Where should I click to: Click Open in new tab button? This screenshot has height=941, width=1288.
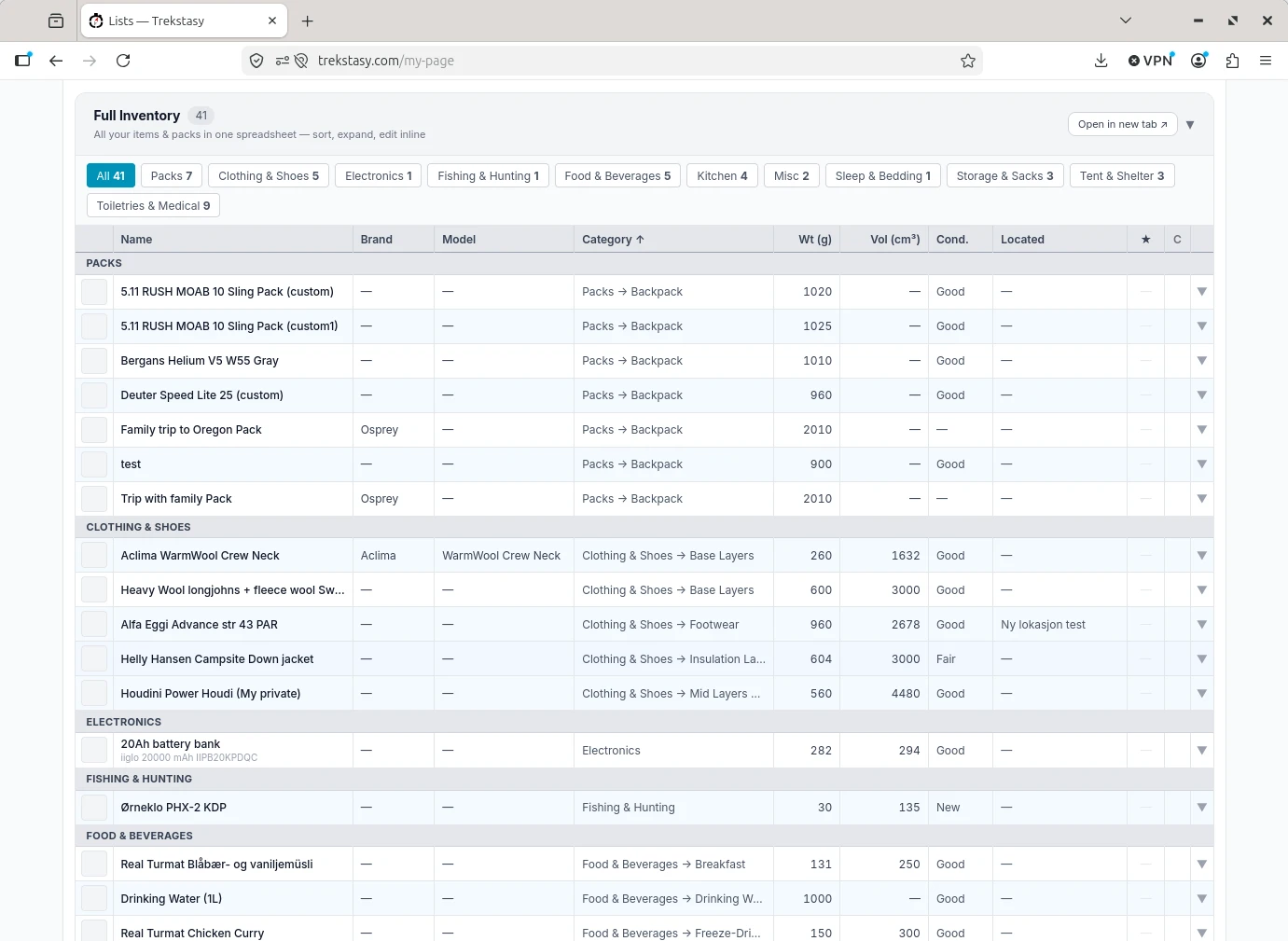[x=1123, y=125]
